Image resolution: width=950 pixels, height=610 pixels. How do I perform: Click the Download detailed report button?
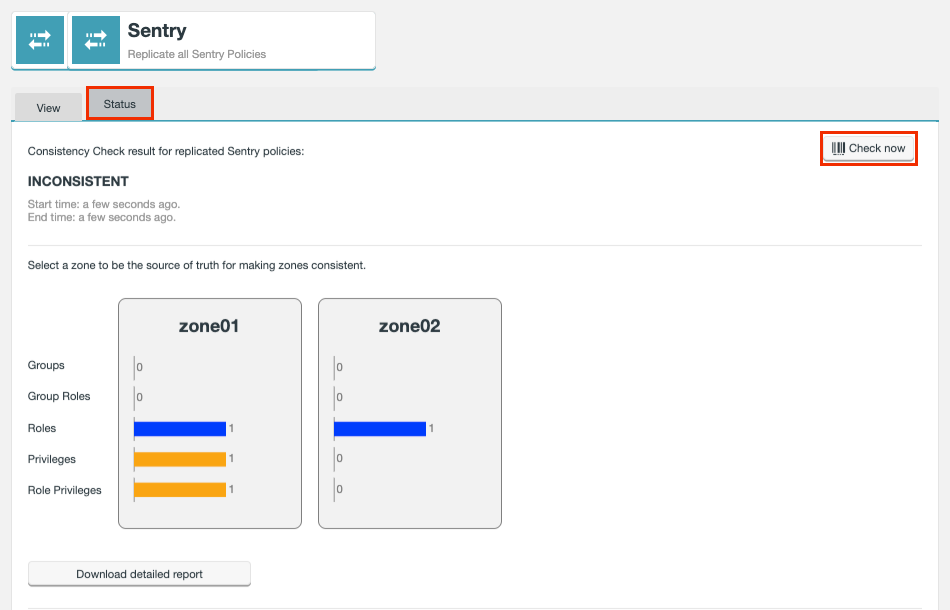(139, 573)
